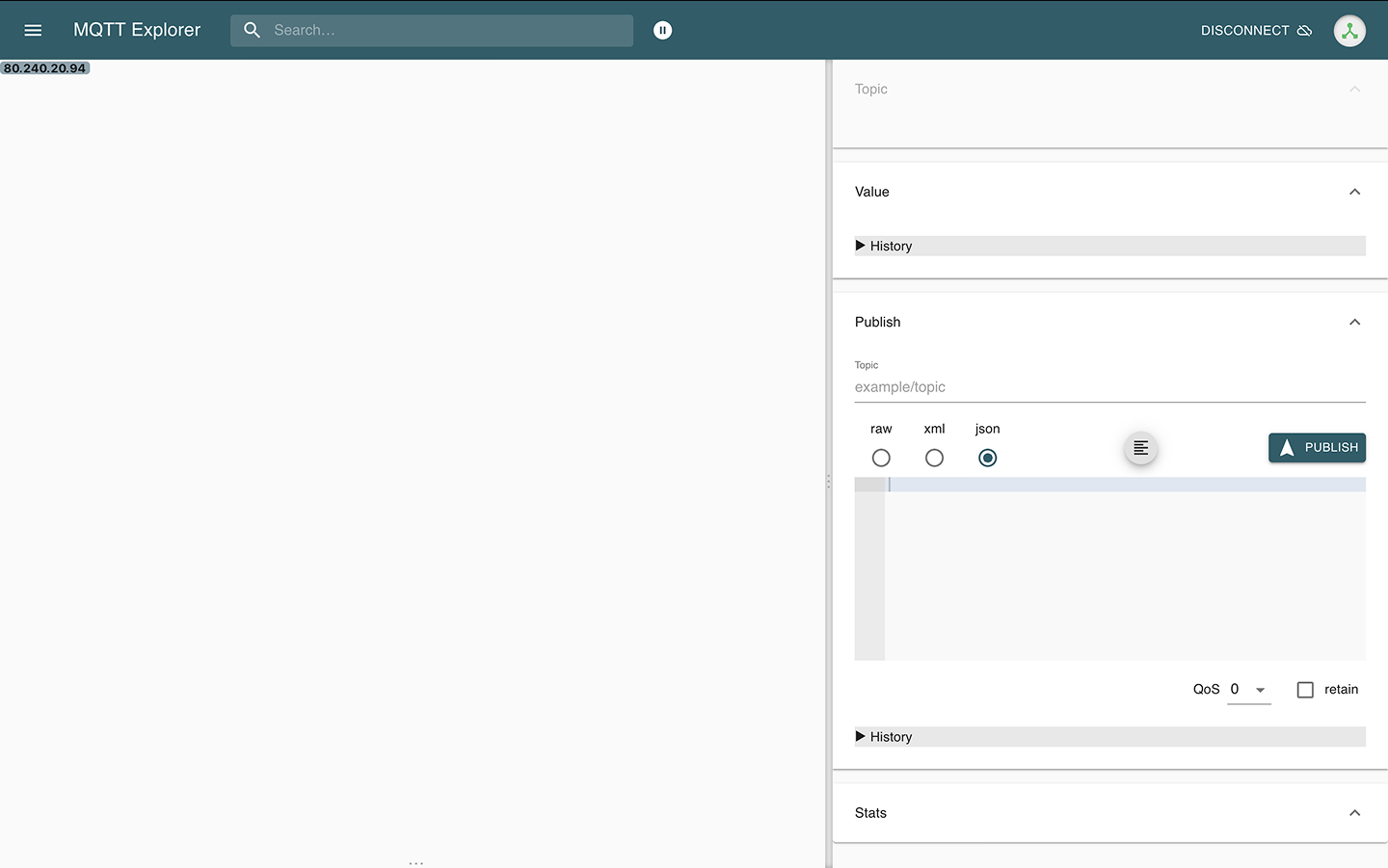Click the send arrow icon on PUBLISH
The image size is (1388, 868).
coord(1288,447)
